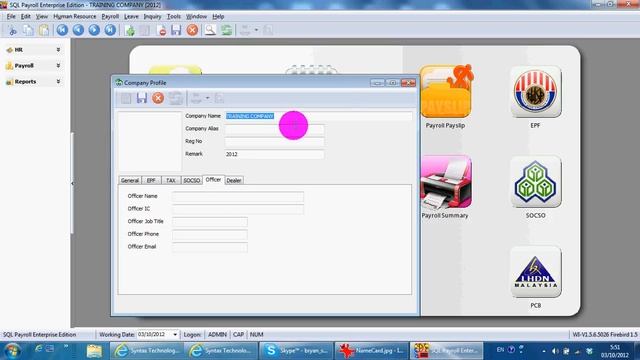Click into the Company Alias field
Viewport: 640px width, 360px height.
tap(274, 129)
